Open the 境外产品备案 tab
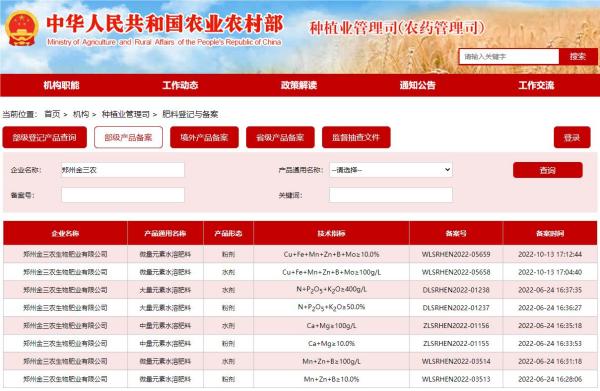The height and width of the screenshot is (391, 600). click(204, 137)
